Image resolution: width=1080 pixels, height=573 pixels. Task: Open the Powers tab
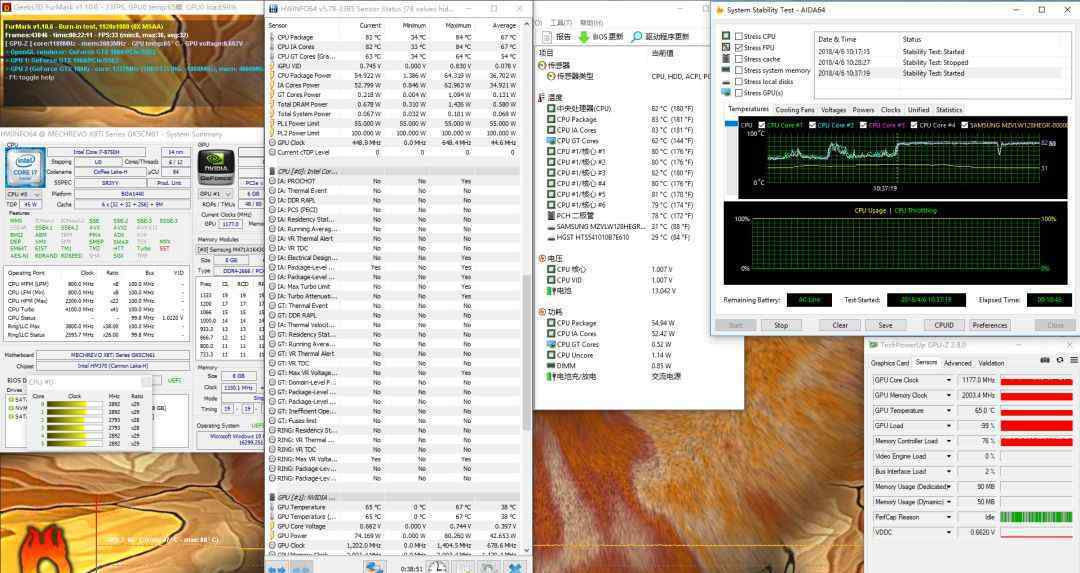[x=863, y=110]
